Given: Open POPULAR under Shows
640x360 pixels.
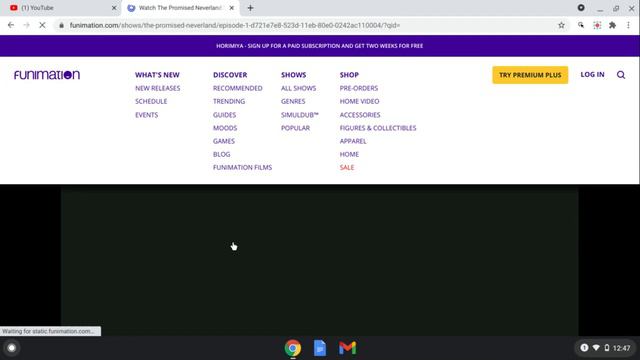Looking at the screenshot, I should tap(296, 128).
